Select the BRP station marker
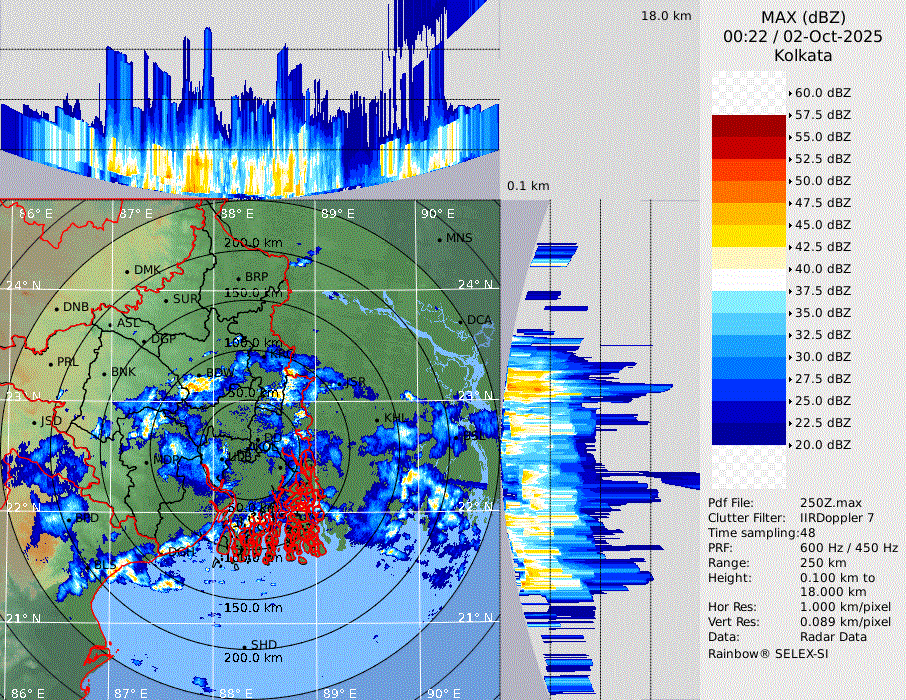 (239, 278)
